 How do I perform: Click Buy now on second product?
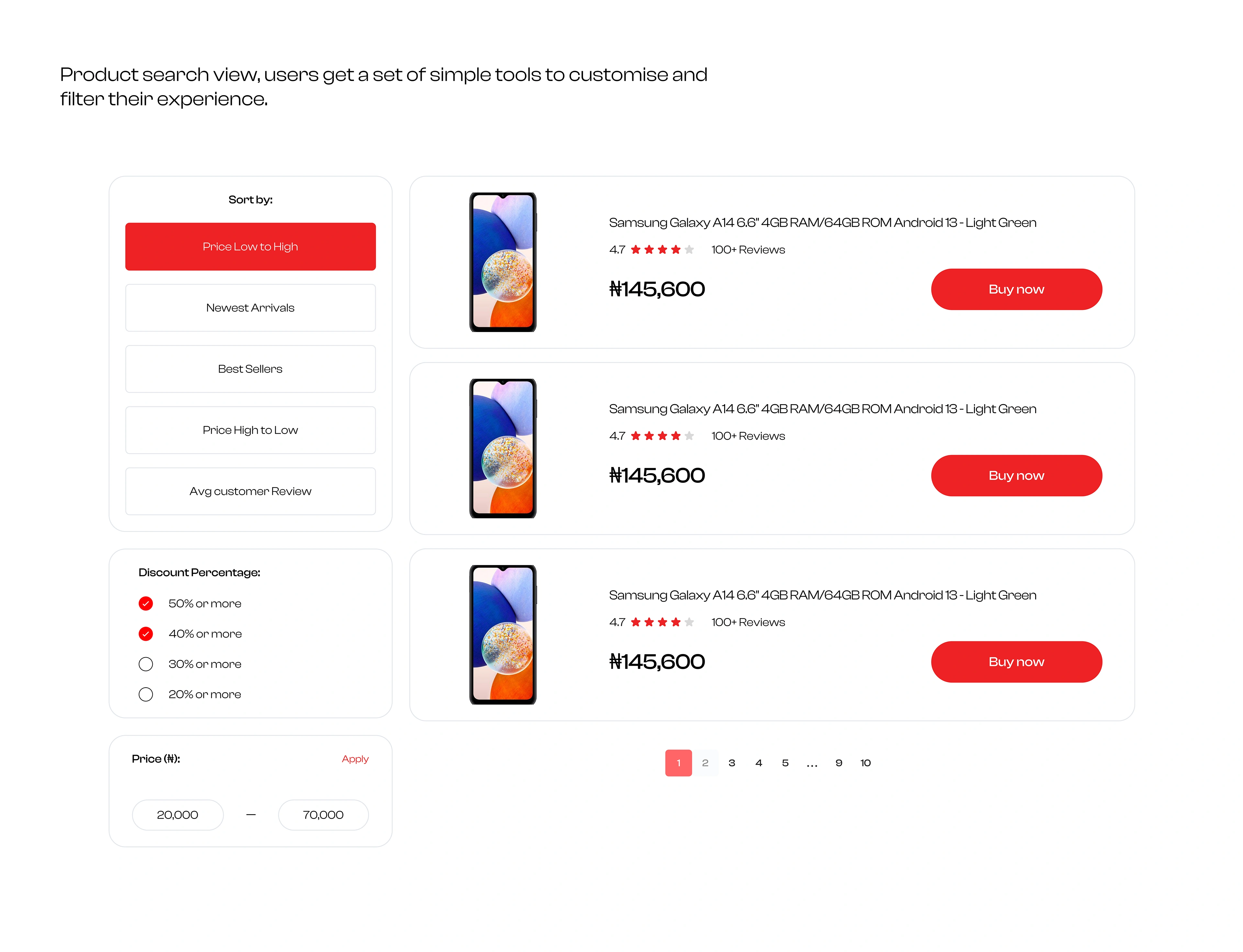1016,475
